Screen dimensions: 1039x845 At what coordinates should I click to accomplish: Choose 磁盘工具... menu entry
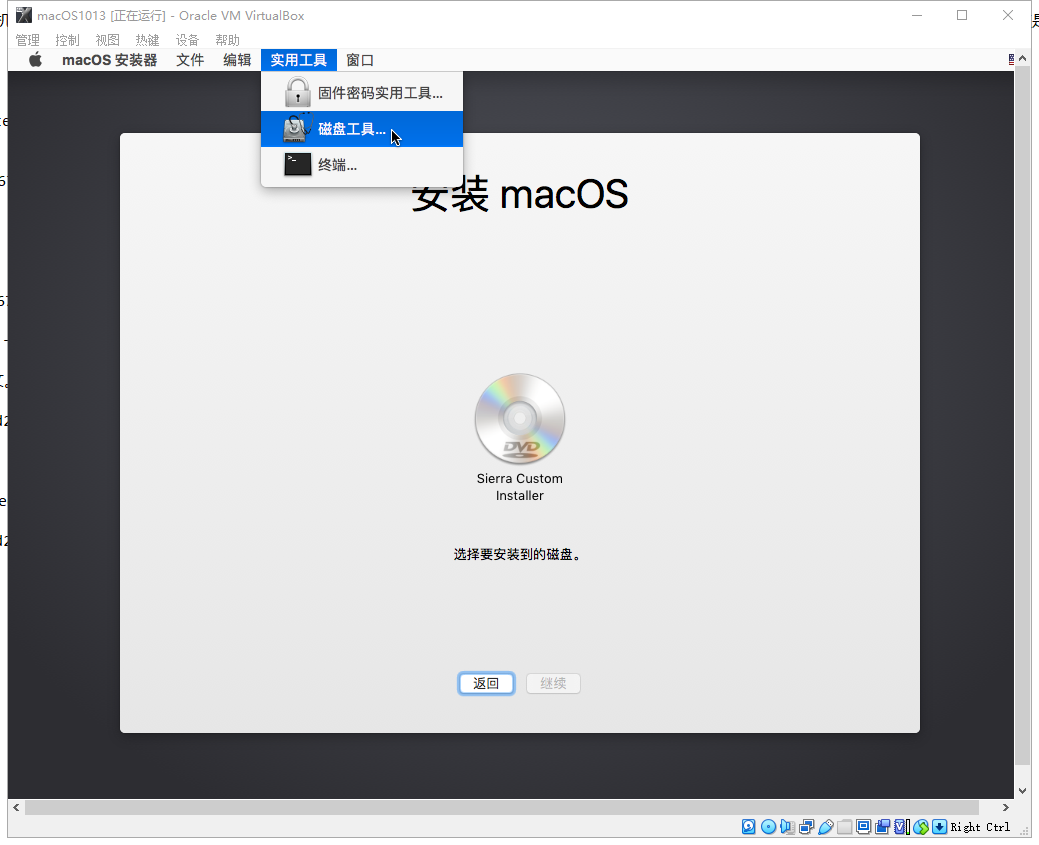click(x=362, y=129)
